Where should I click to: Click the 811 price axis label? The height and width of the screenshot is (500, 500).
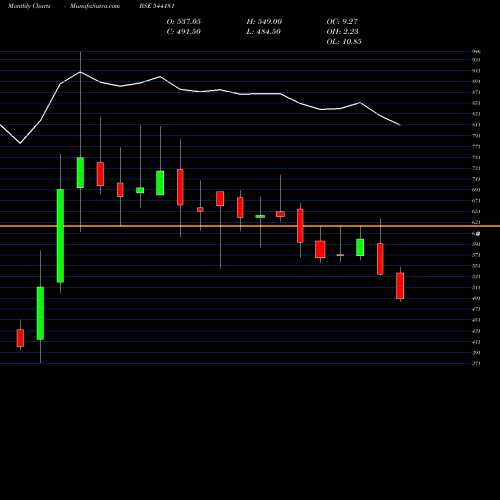476,125
